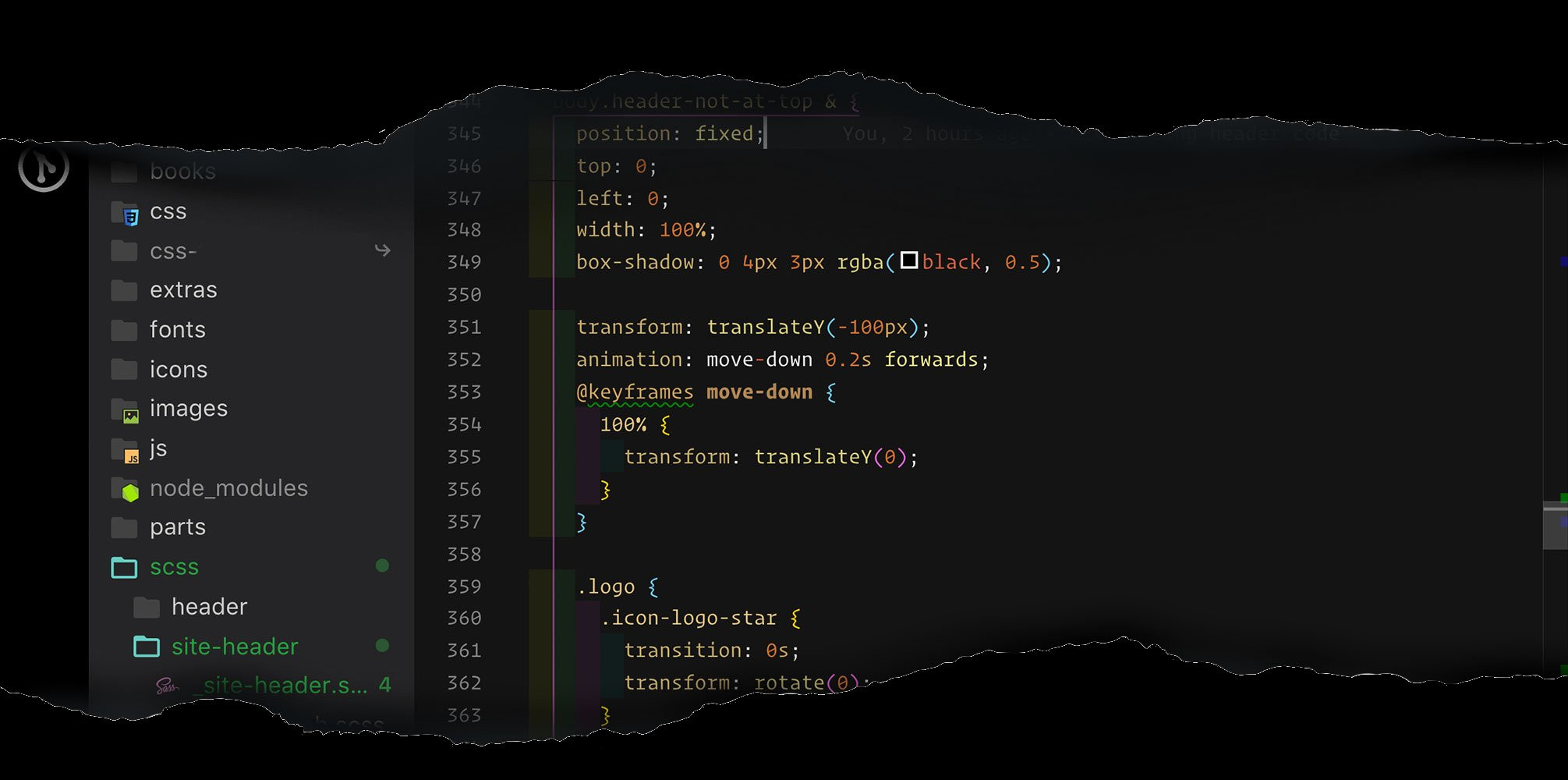Open the parts folder in the explorer
1568x780 pixels.
[177, 527]
